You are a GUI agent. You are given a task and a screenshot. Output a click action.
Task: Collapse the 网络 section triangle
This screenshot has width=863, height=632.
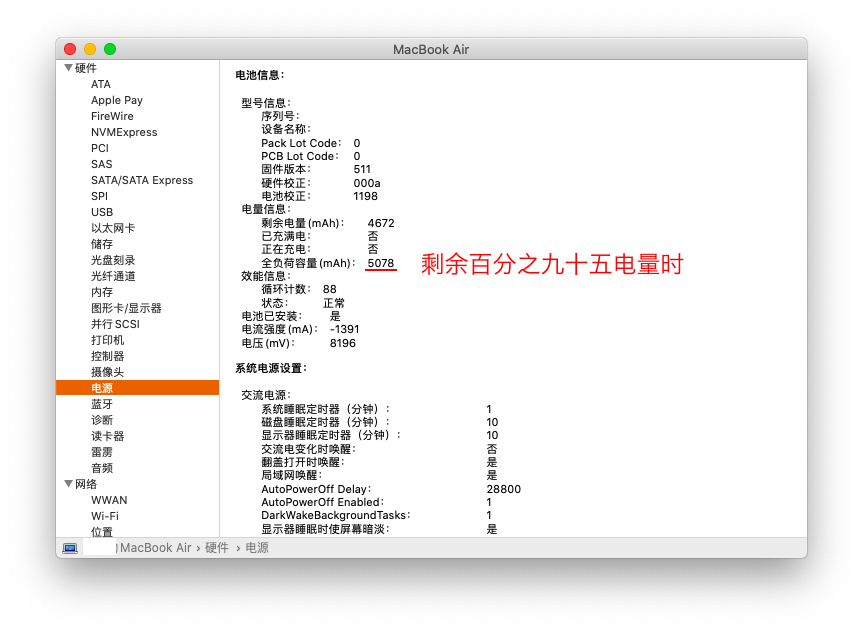[x=68, y=484]
